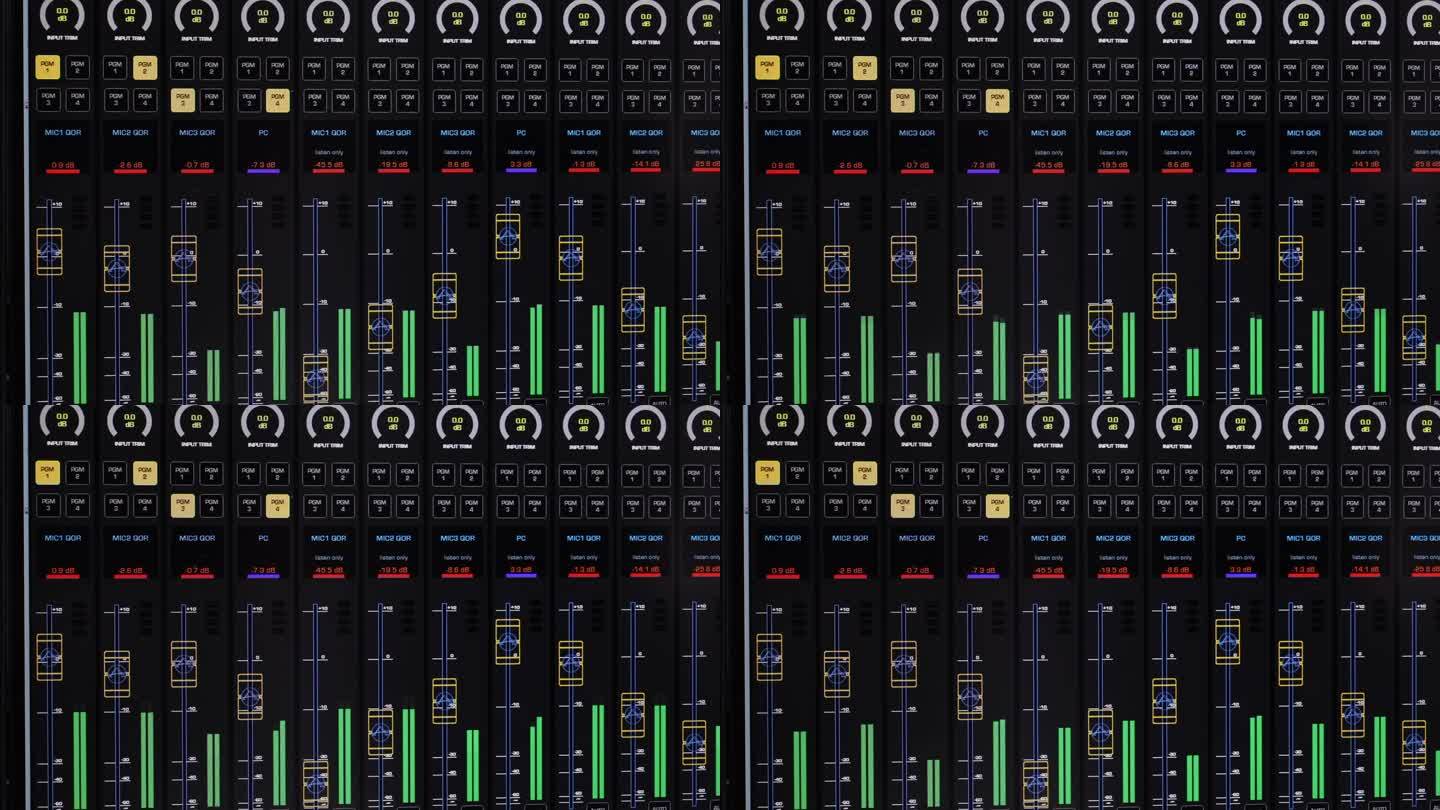The height and width of the screenshot is (810, 1440).
Task: Top-right panel: enable PGM 2 on 8.6 dB strip
Action: pyautogui.click(x=1191, y=68)
